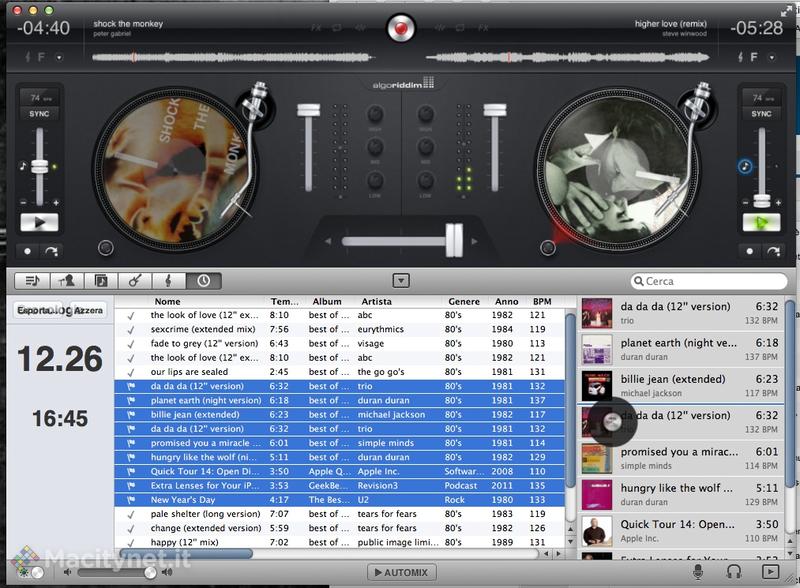
Task: Click the curved arrow button on left deck
Action: point(52,251)
